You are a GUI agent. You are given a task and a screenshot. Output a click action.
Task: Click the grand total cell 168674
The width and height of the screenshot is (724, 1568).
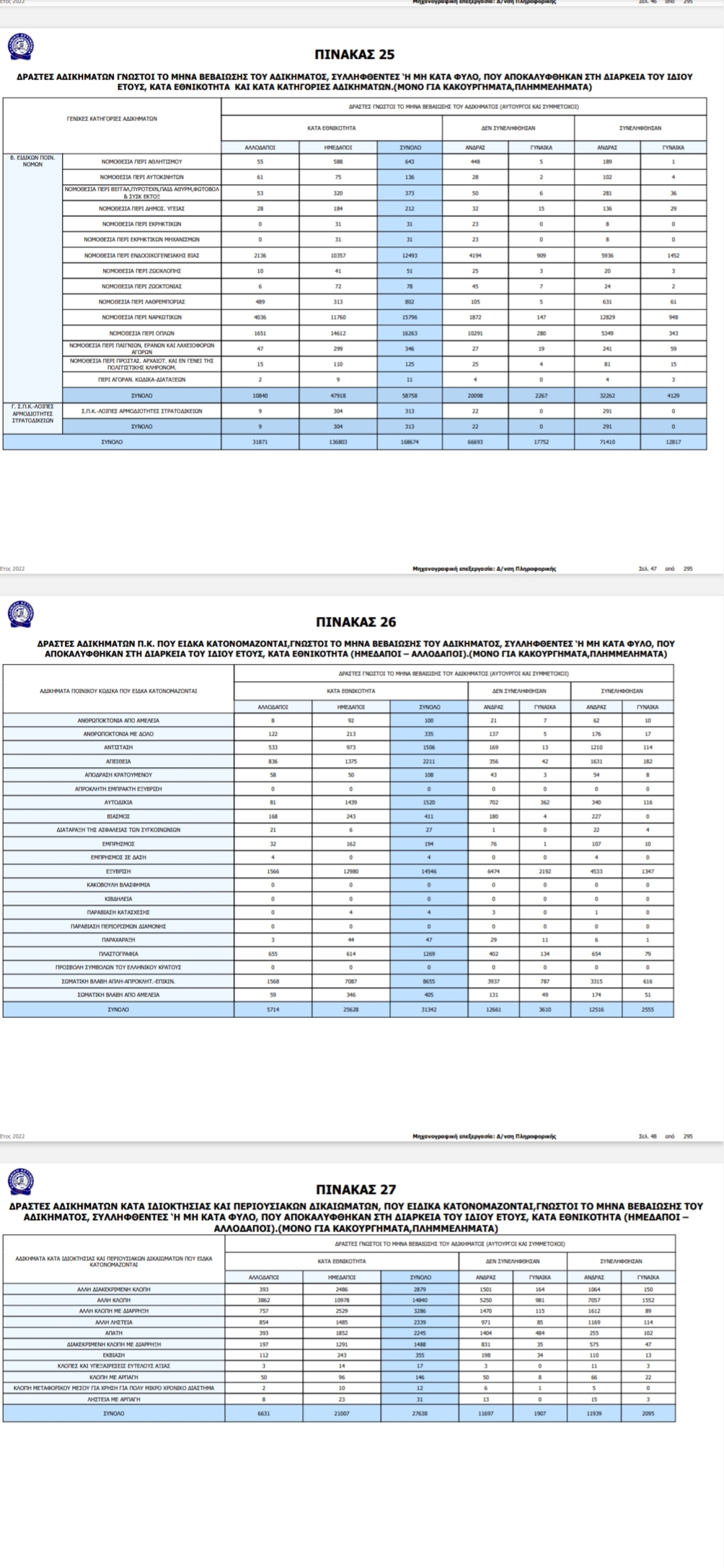(x=410, y=442)
